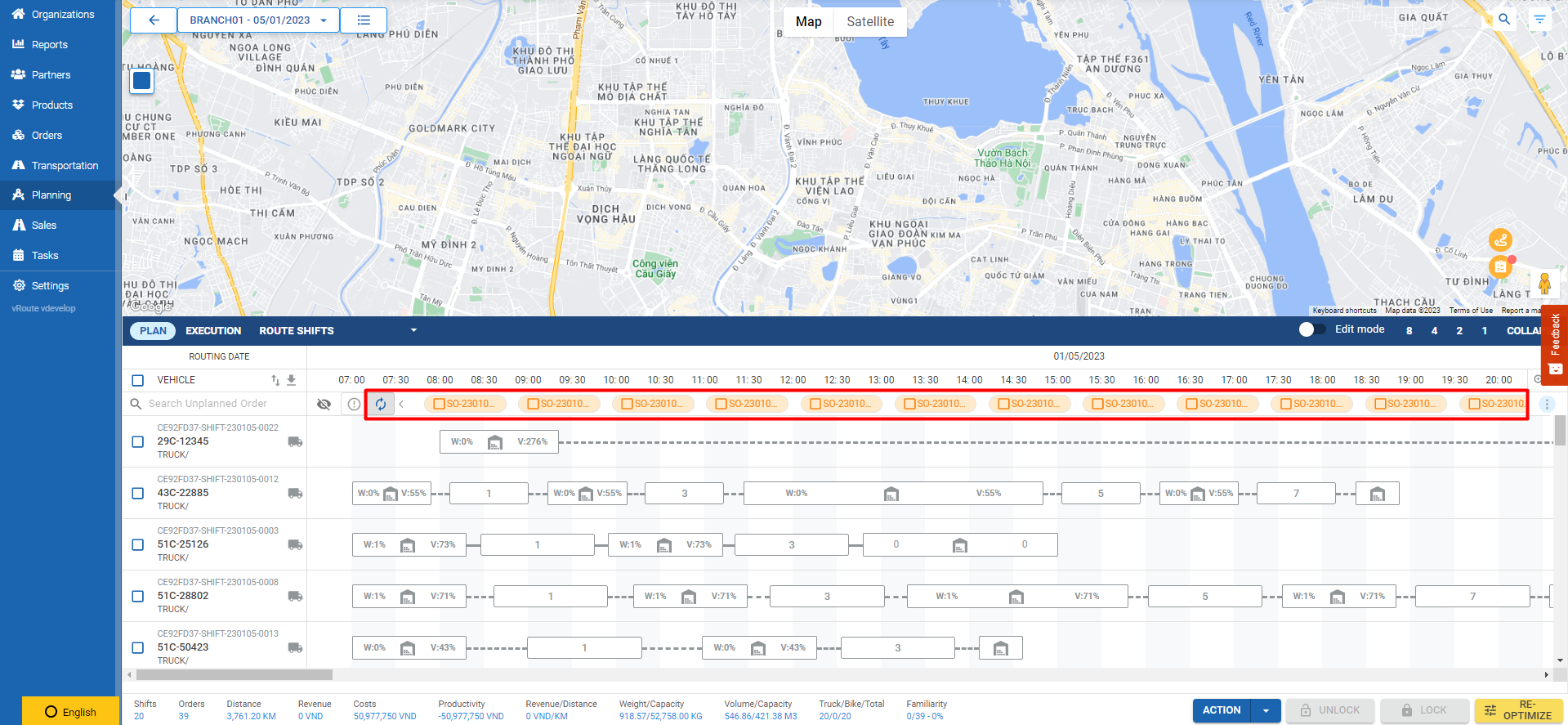Open the ACTION dropdown arrow
1568x725 pixels.
point(1266,710)
